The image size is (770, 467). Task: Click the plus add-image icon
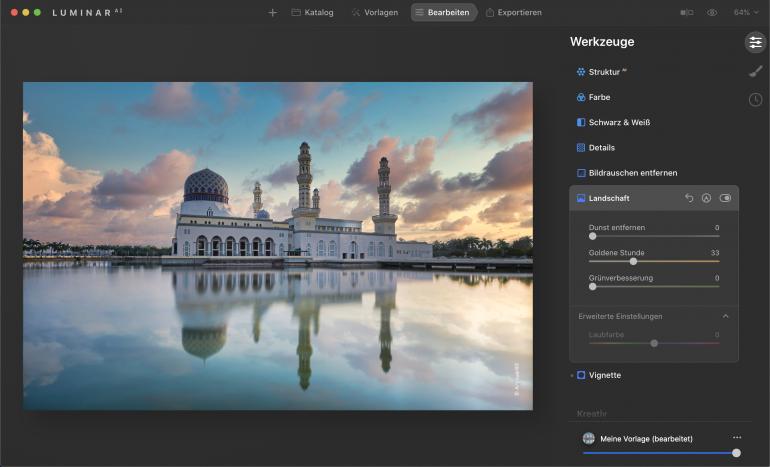[x=273, y=12]
